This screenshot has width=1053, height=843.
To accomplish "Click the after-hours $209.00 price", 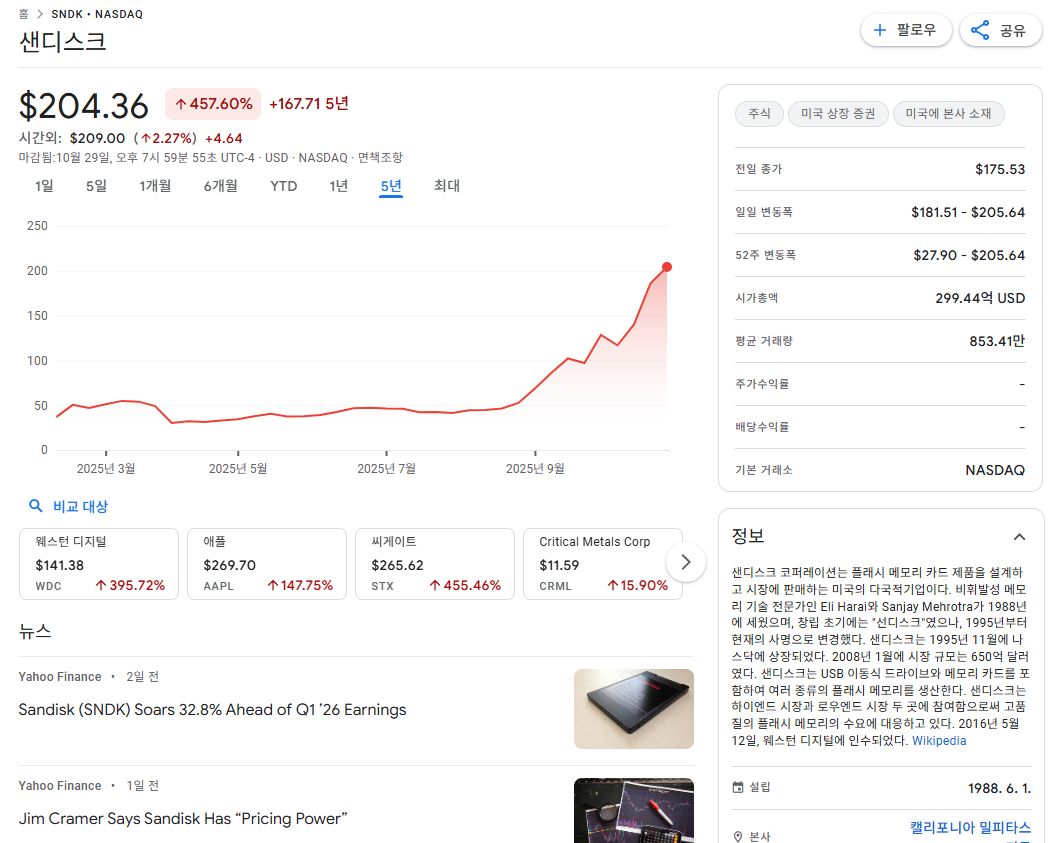I will tap(97, 138).
